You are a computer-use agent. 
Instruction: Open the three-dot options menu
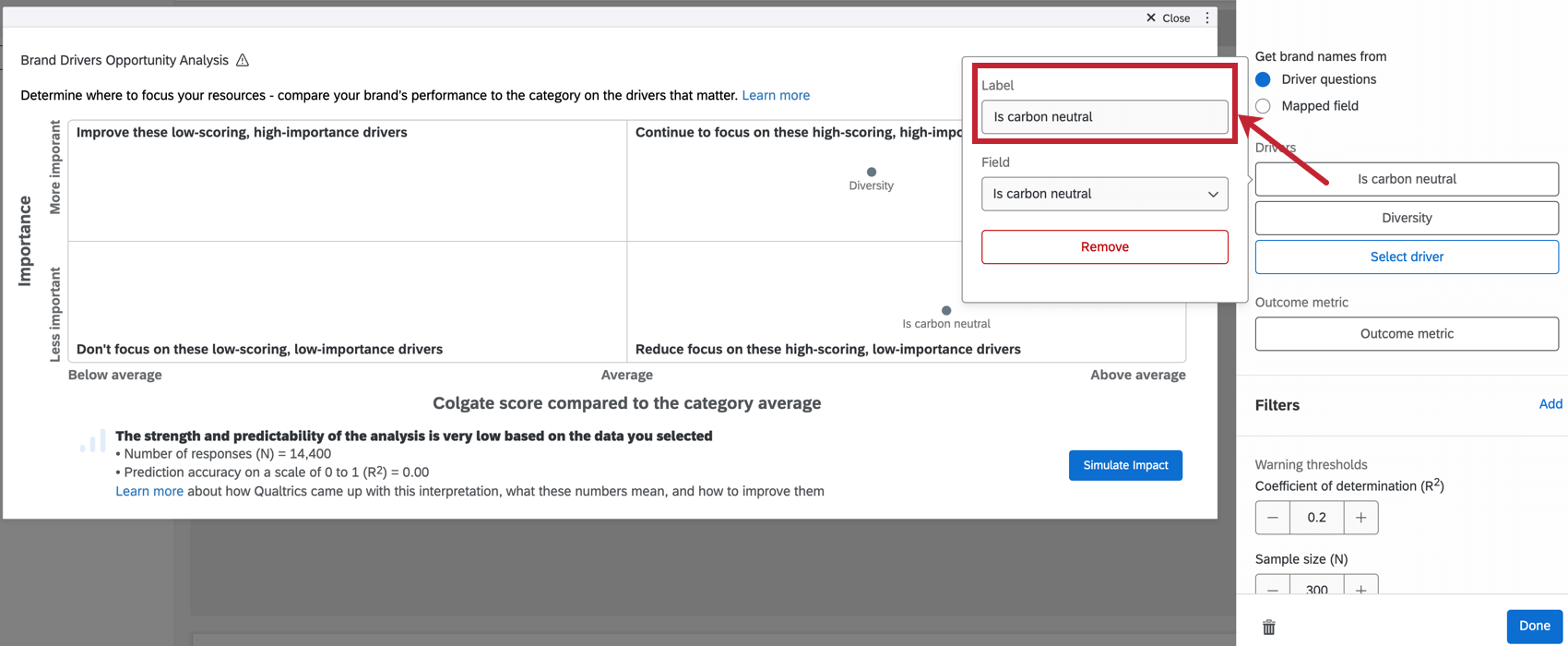pos(1206,18)
